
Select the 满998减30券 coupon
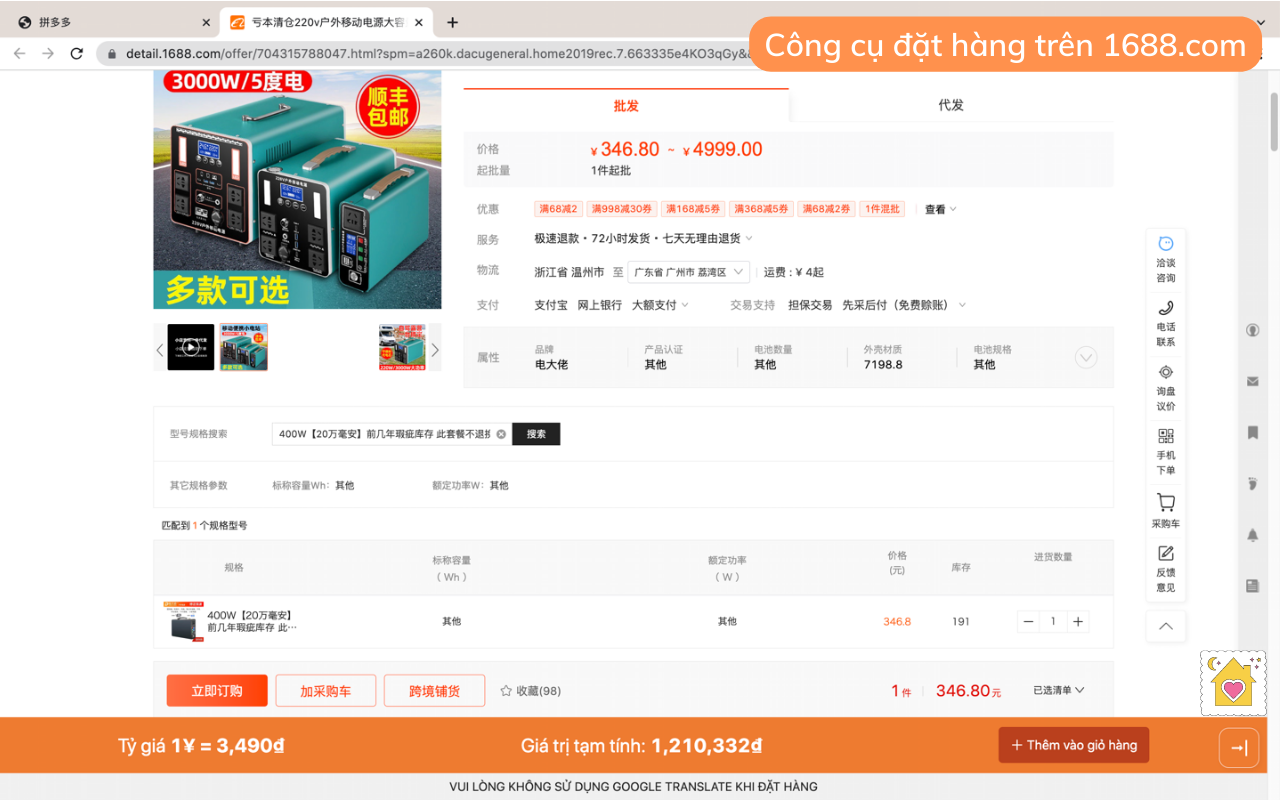coord(621,208)
